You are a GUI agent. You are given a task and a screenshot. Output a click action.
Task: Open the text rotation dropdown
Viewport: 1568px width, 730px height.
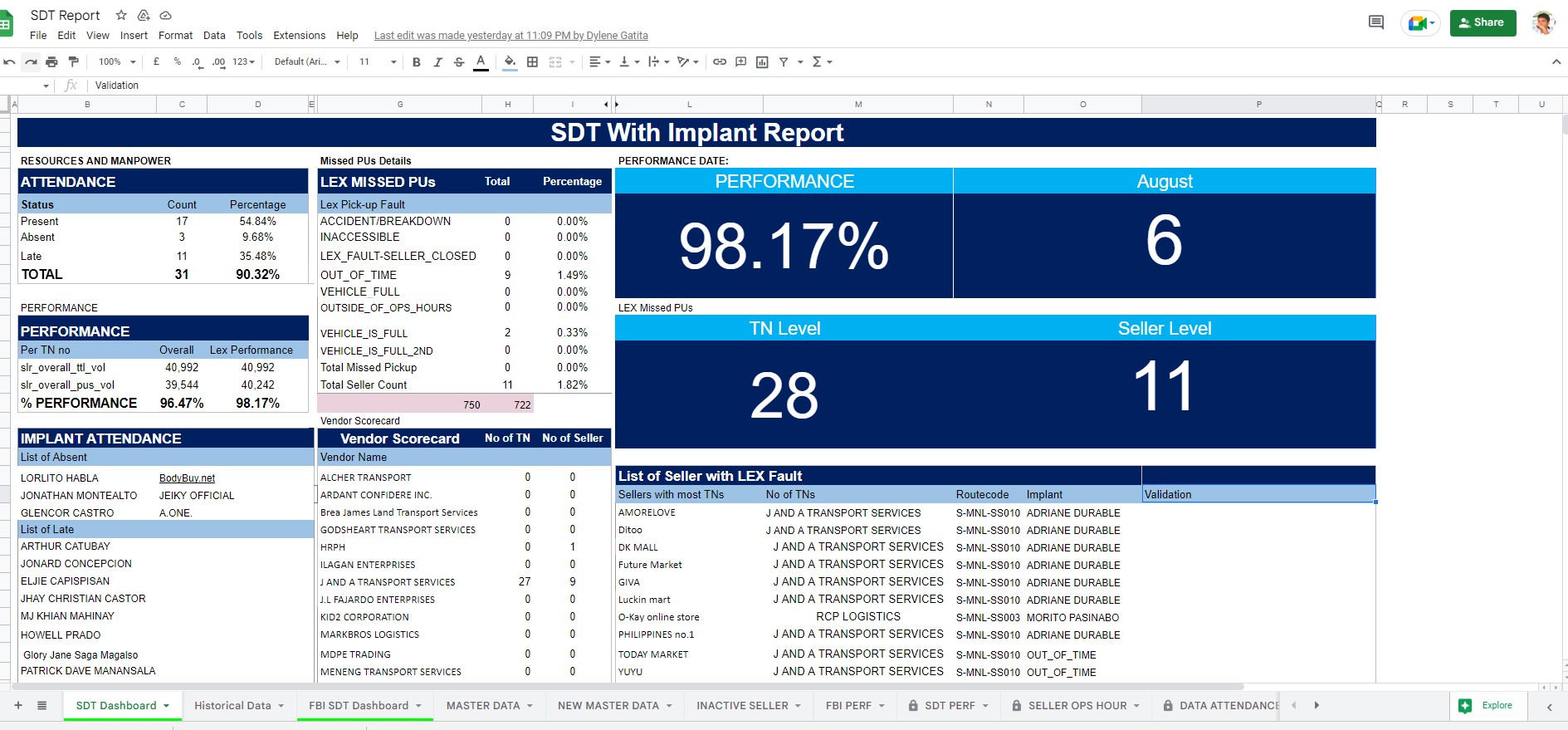687,61
